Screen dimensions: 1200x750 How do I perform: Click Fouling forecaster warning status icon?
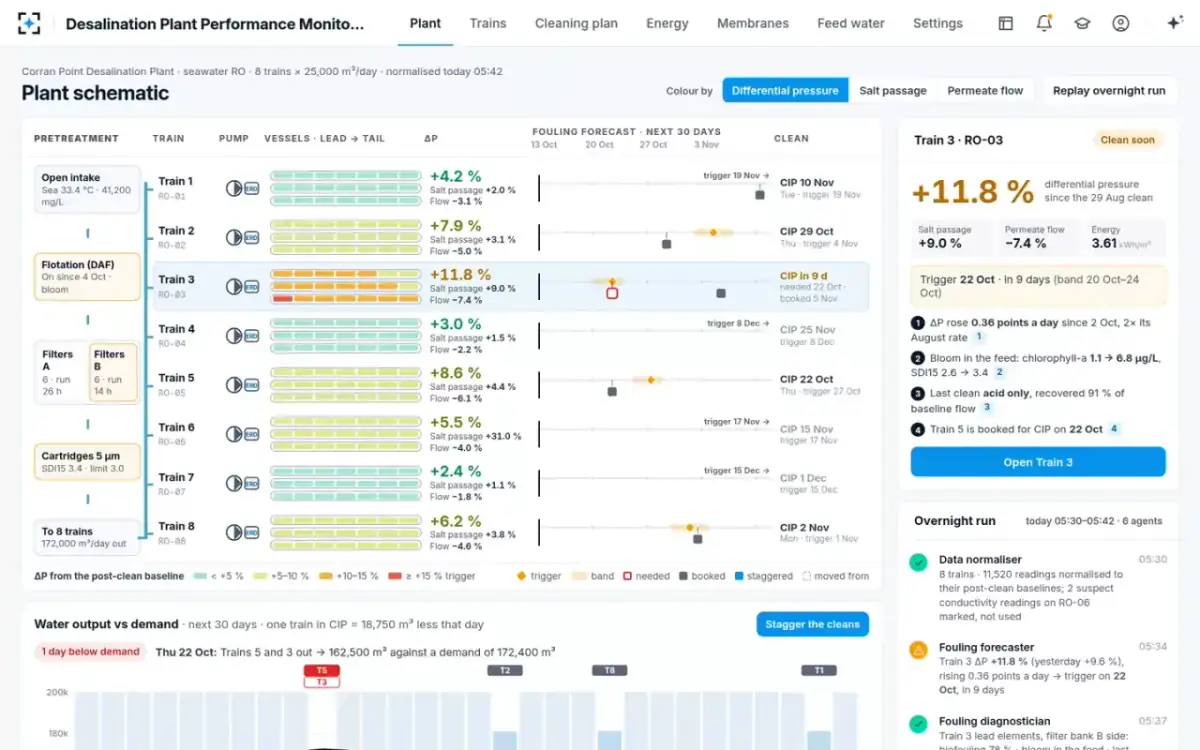tap(918, 650)
